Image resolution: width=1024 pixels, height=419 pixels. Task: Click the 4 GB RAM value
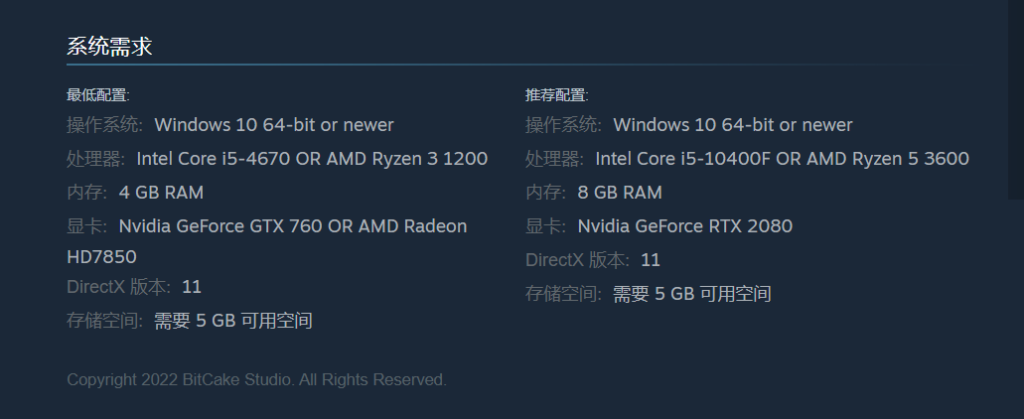click(161, 193)
